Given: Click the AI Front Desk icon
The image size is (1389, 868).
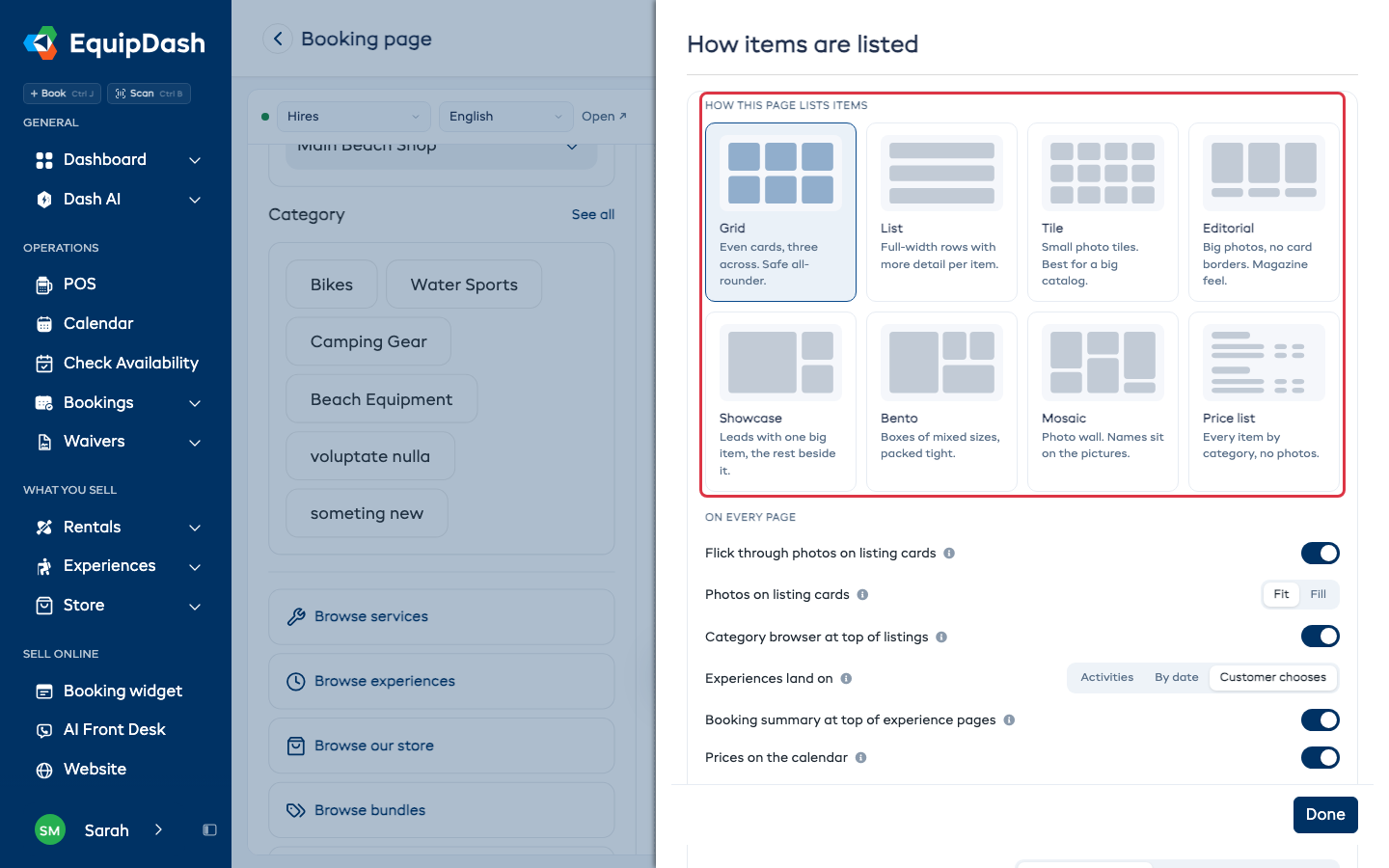Looking at the screenshot, I should coord(44,730).
